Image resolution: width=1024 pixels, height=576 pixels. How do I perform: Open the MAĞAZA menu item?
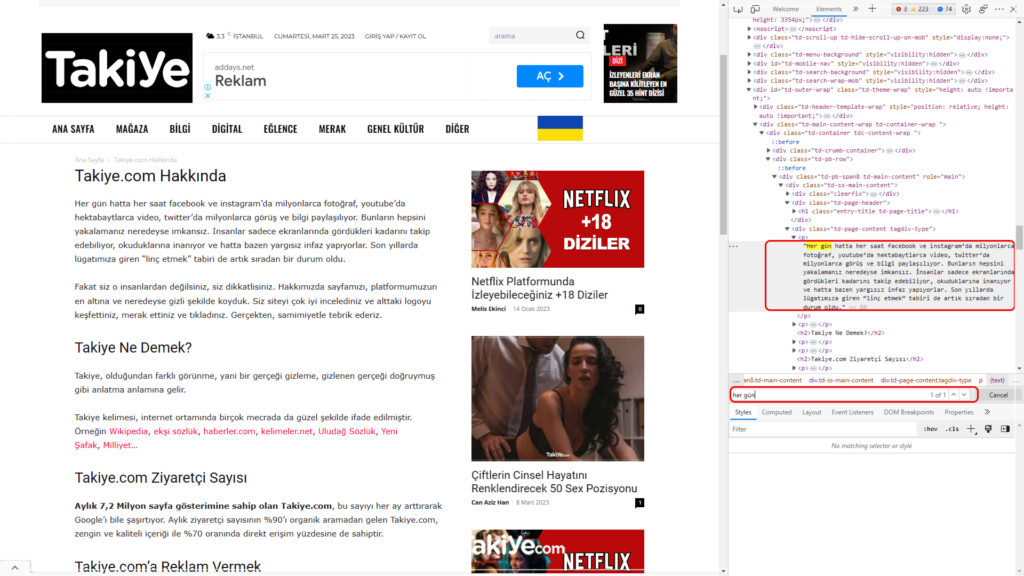[x=132, y=129]
